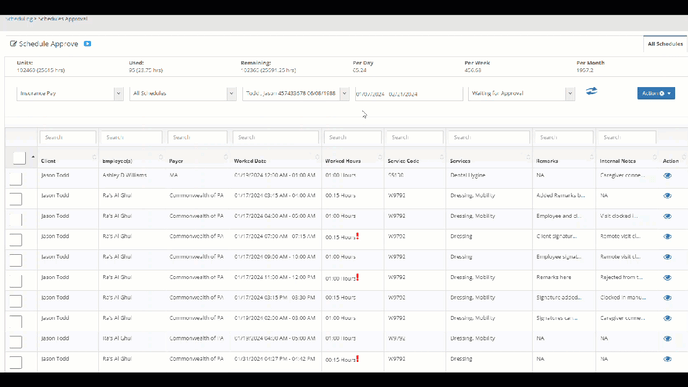The height and width of the screenshot is (387, 688).
Task: Check the 01/17/2024 09:00 AM row checkbox
Action: tap(16, 260)
